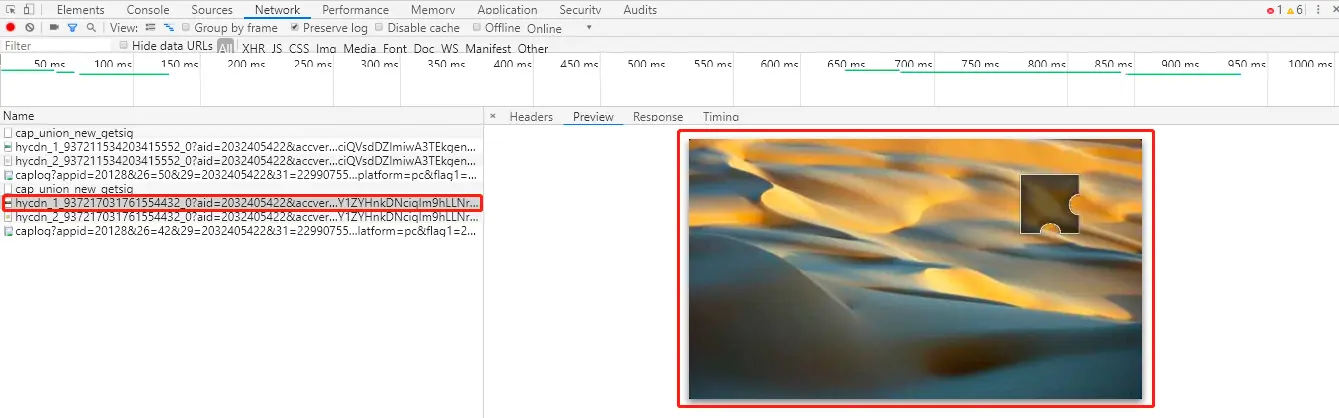Toggle the overview waterfall view icon
This screenshot has width=1339, height=418.
[169, 28]
